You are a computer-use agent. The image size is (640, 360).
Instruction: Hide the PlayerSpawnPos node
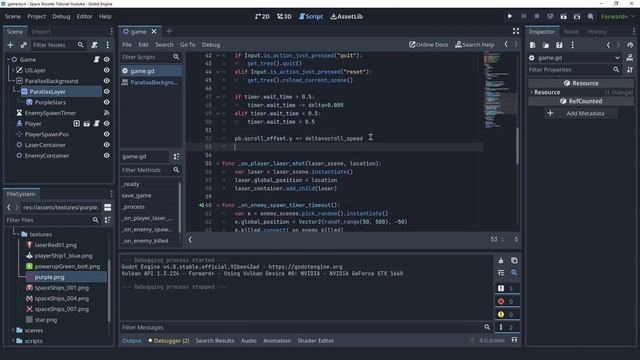[x=107, y=134]
